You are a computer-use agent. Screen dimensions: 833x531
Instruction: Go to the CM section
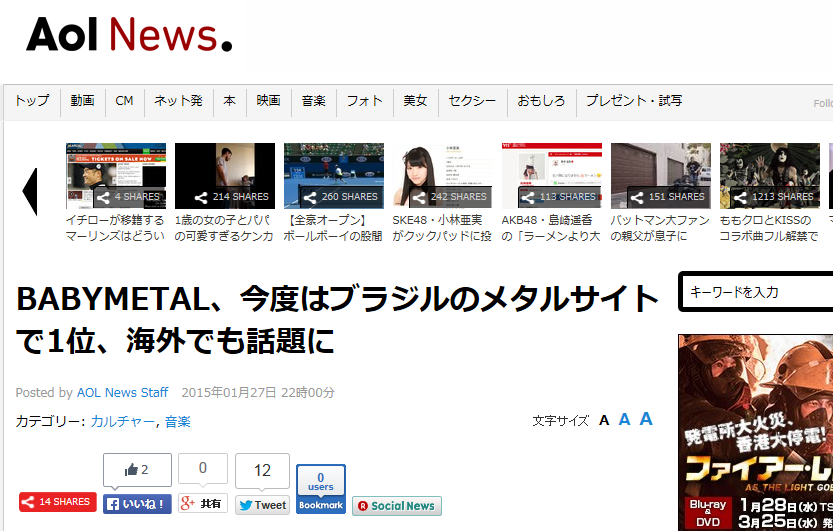coord(124,100)
